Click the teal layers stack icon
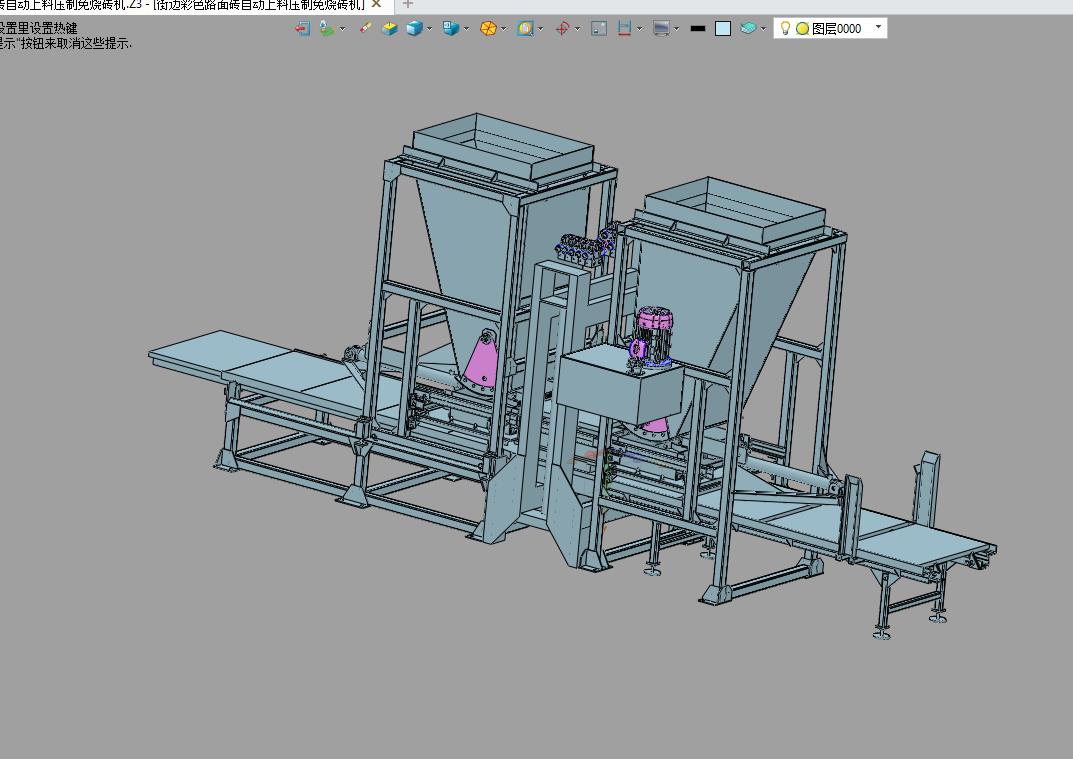The image size is (1073, 759). (748, 28)
